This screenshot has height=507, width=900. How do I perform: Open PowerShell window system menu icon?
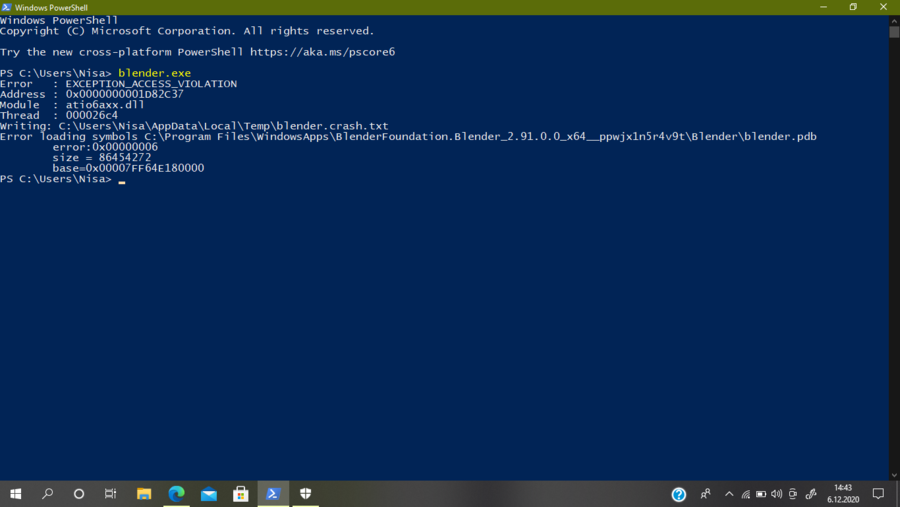[6, 7]
